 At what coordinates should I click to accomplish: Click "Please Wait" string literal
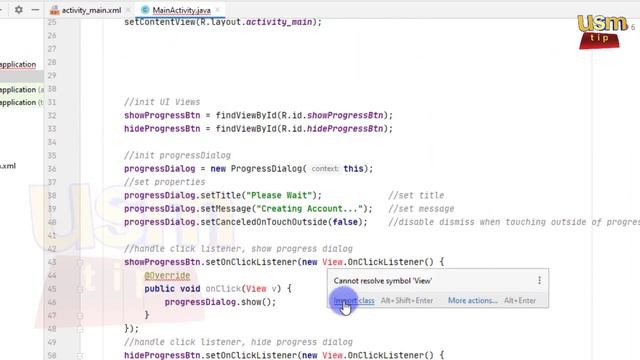point(279,195)
